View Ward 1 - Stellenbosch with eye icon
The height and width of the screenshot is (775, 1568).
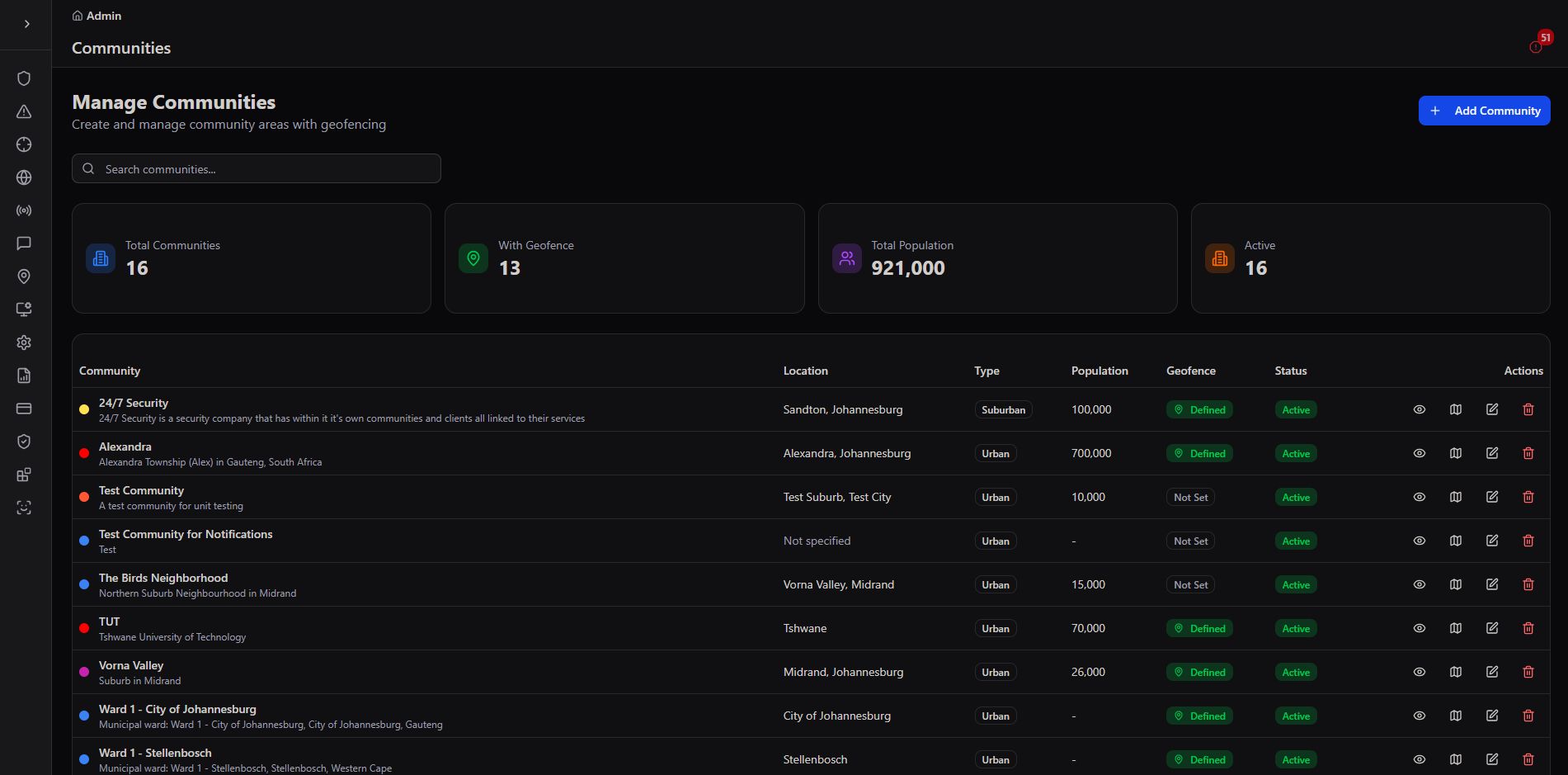coord(1420,759)
